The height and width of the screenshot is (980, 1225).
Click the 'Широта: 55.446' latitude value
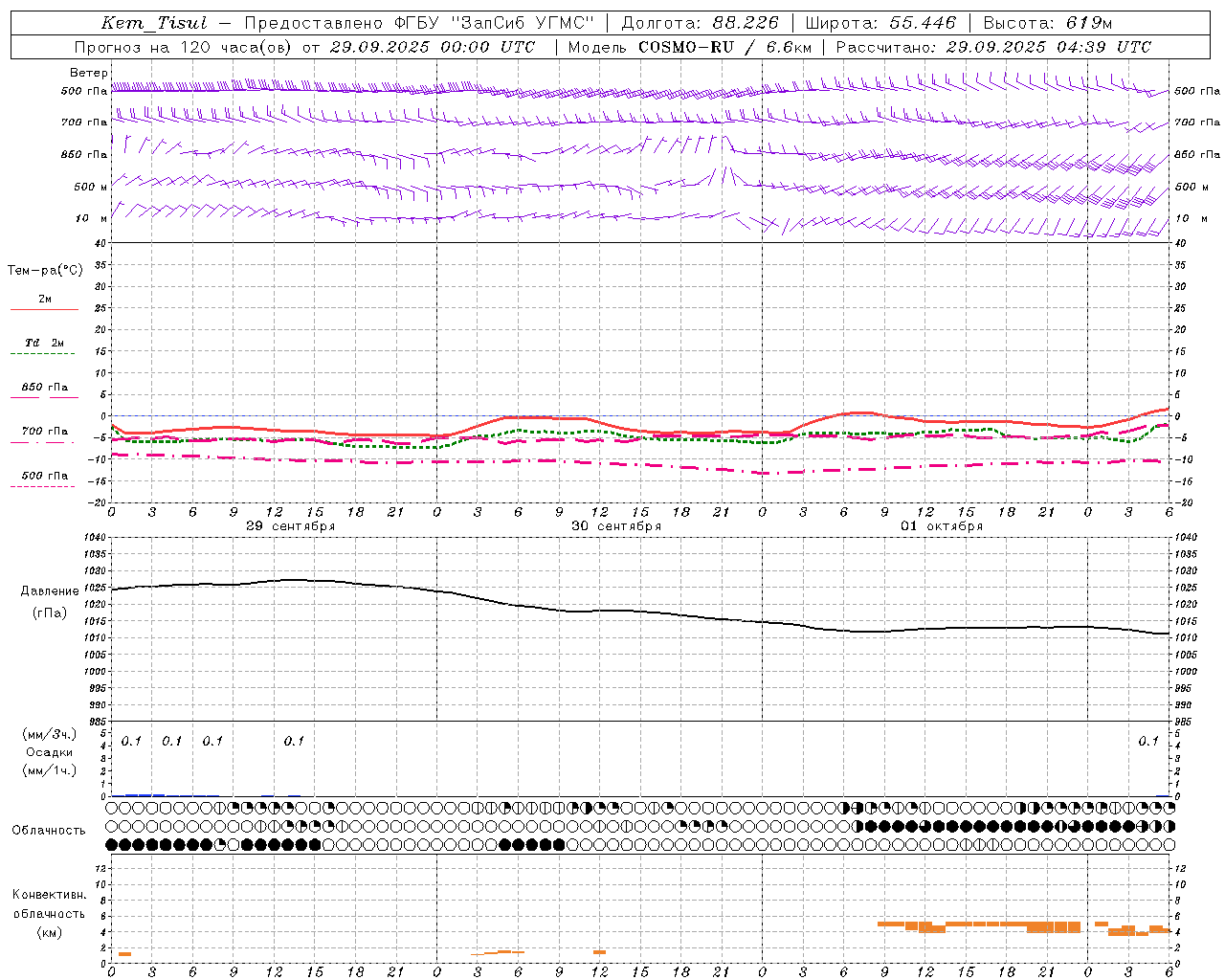(880, 23)
